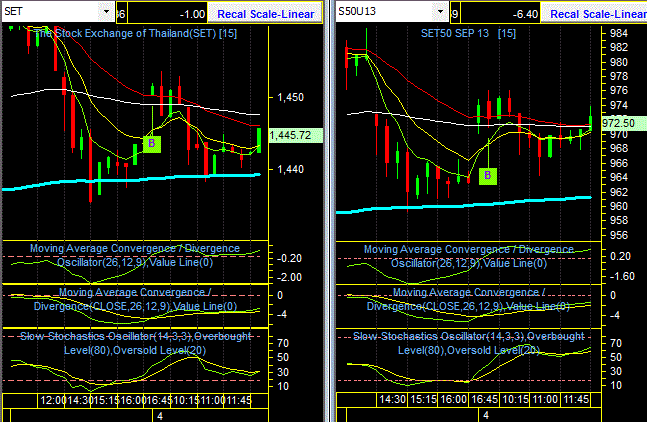Select Slow Stochastics title in SET panel
This screenshot has width=647, height=422.
[135, 343]
